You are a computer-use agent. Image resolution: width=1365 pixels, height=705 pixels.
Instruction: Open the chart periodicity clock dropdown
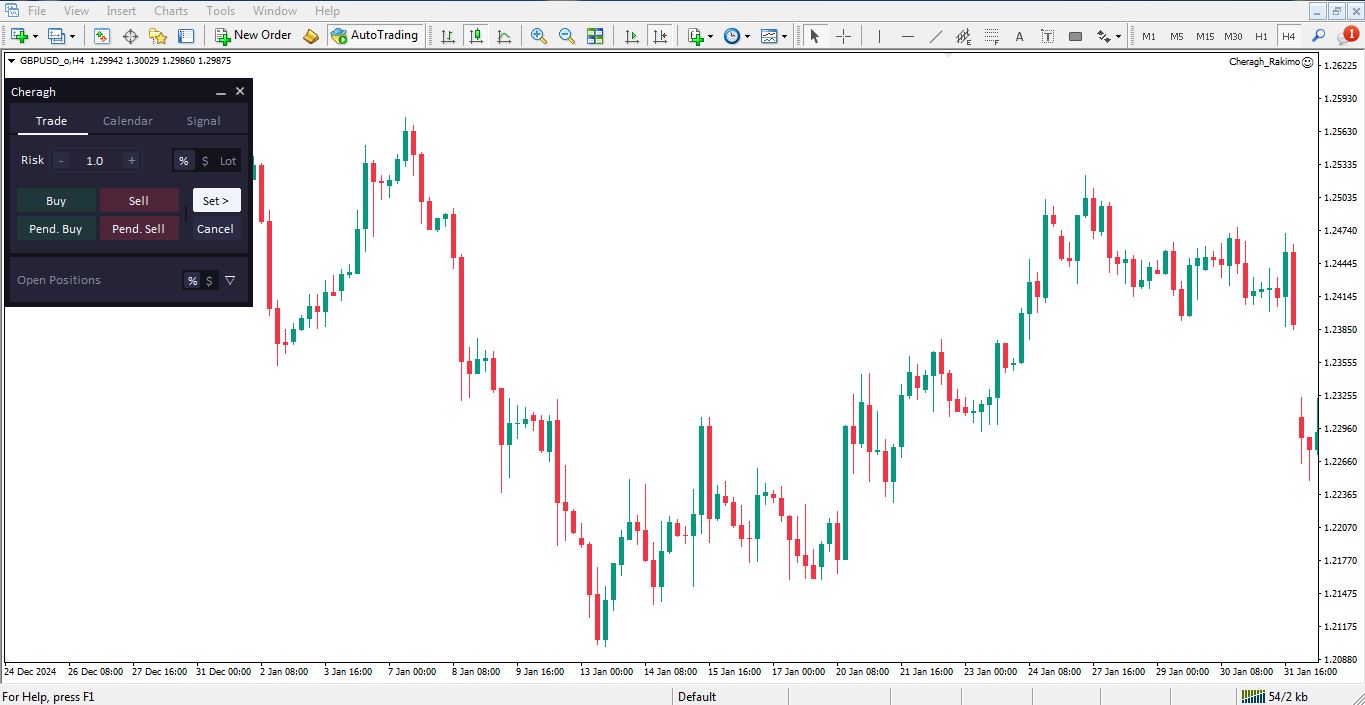[x=749, y=36]
